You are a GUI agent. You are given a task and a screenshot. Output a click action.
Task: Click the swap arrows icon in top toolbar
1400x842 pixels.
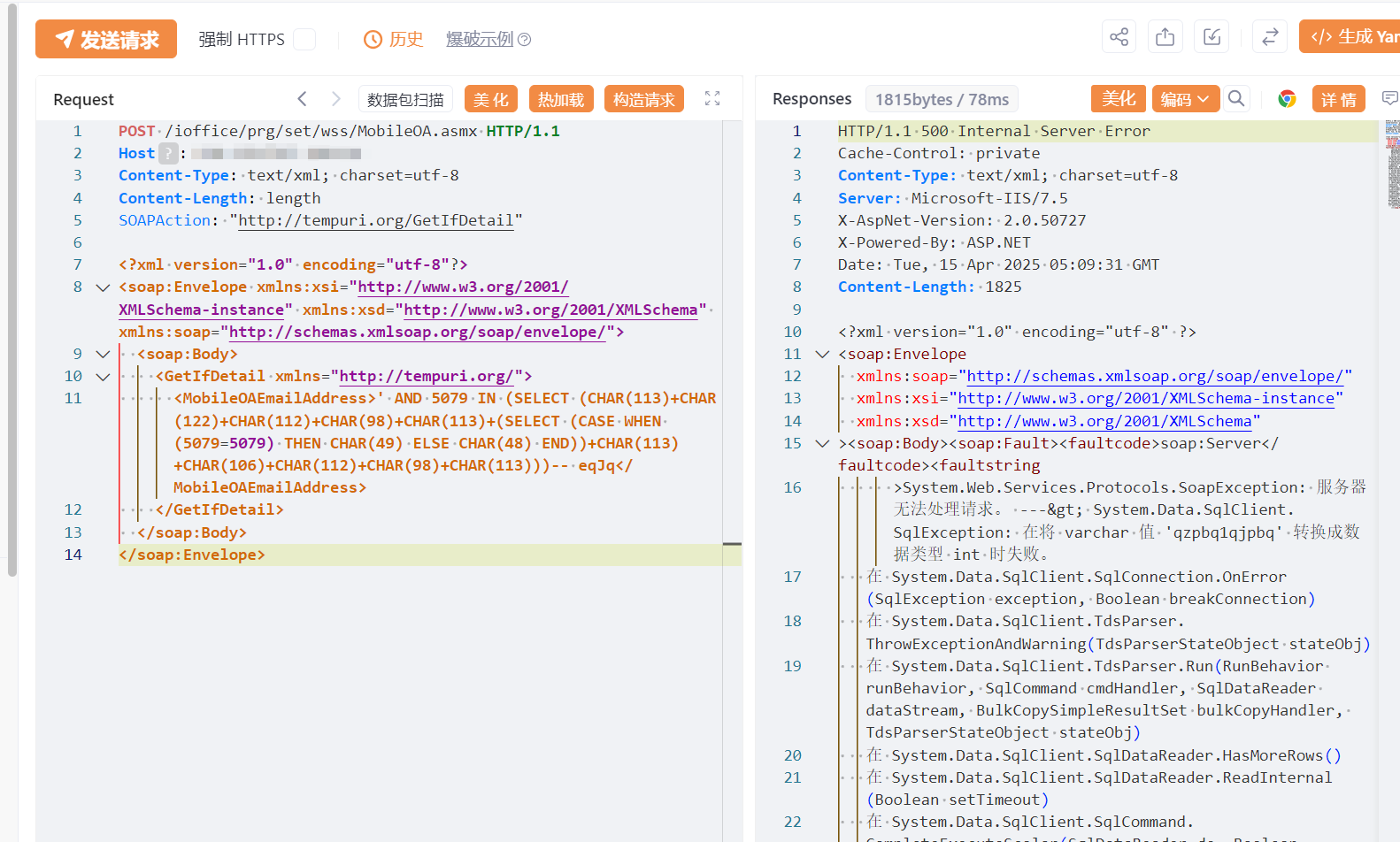1270,37
